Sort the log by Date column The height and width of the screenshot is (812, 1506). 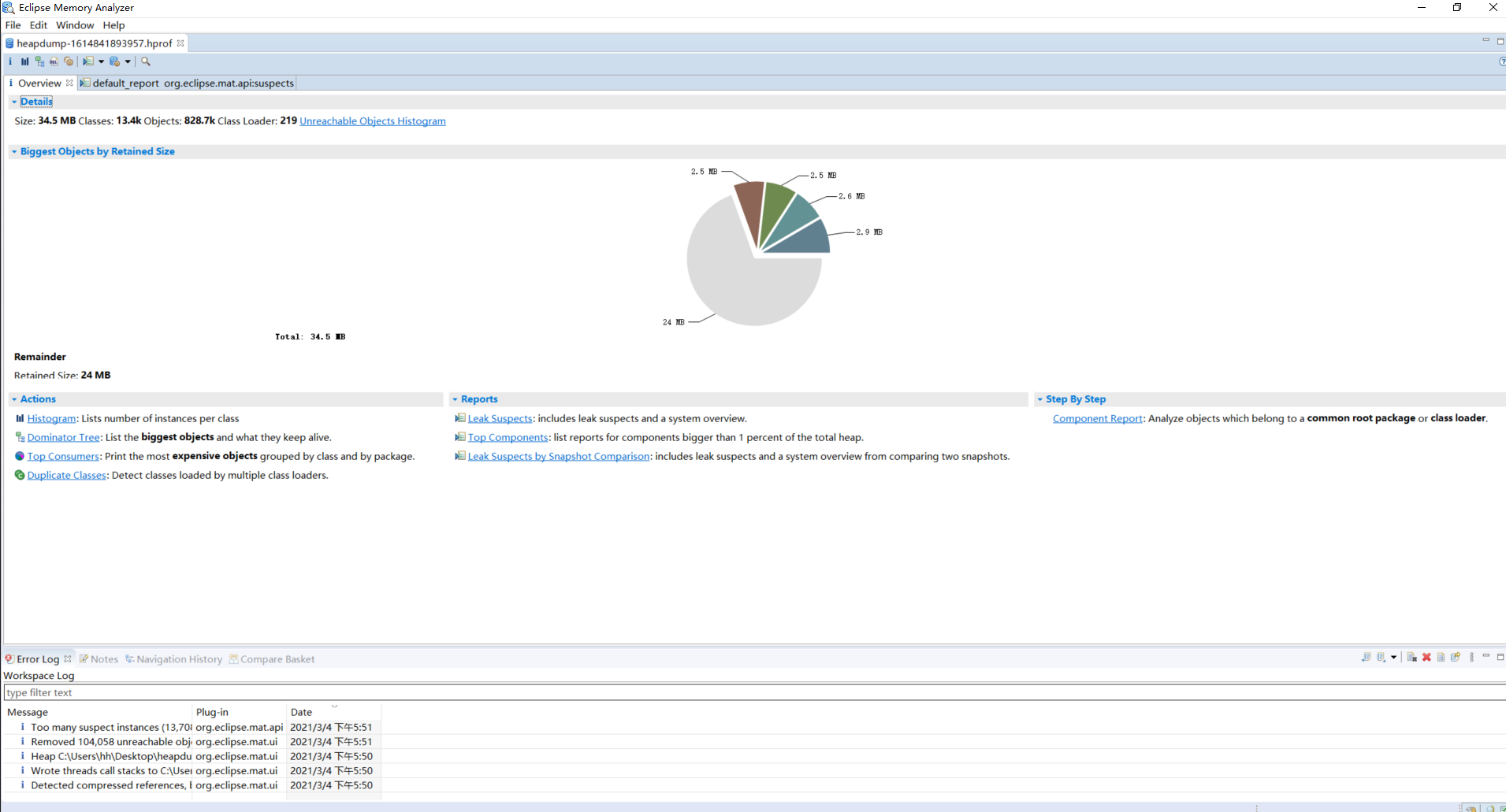click(x=333, y=712)
